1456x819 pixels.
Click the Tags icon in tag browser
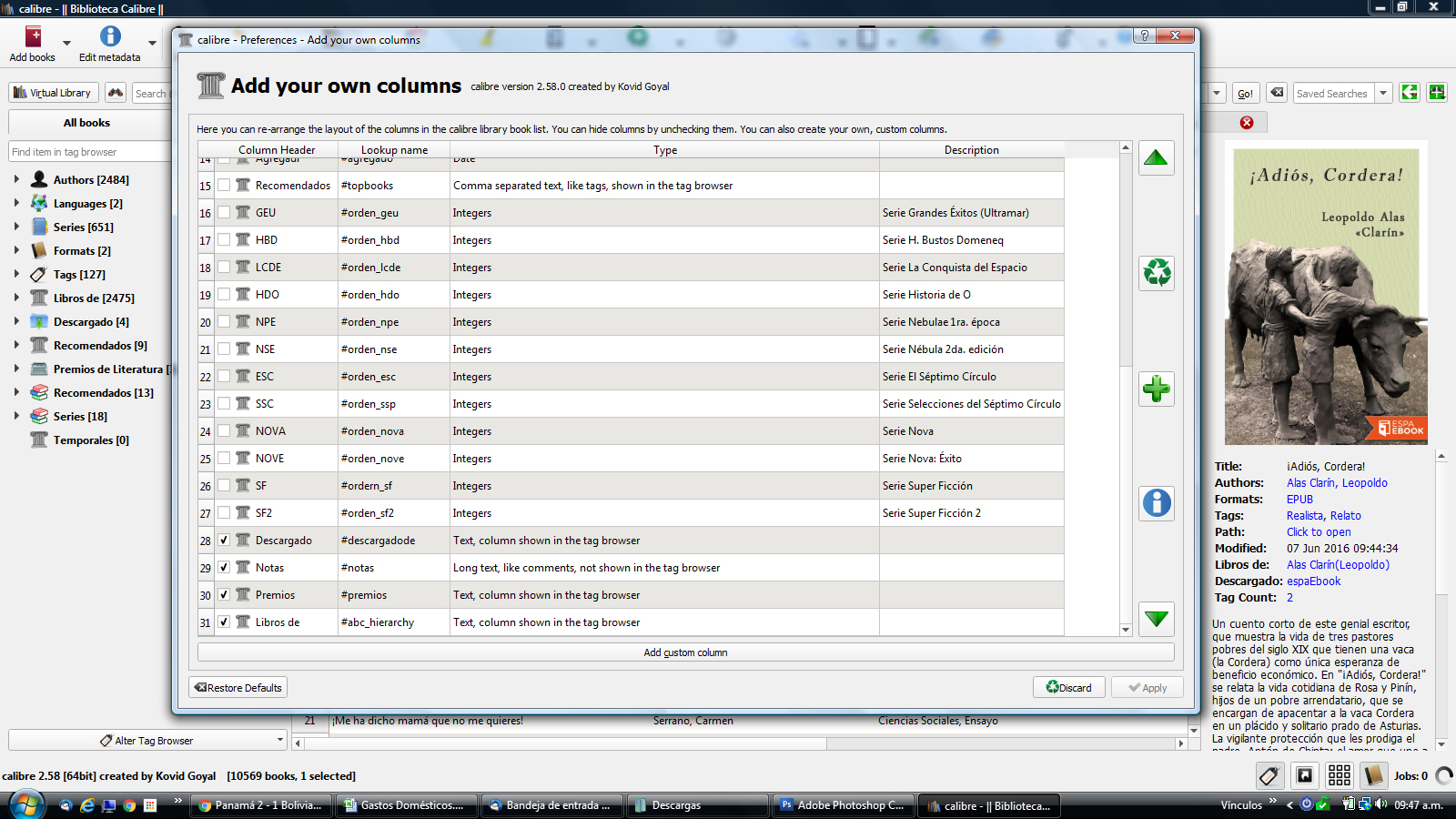click(39, 274)
